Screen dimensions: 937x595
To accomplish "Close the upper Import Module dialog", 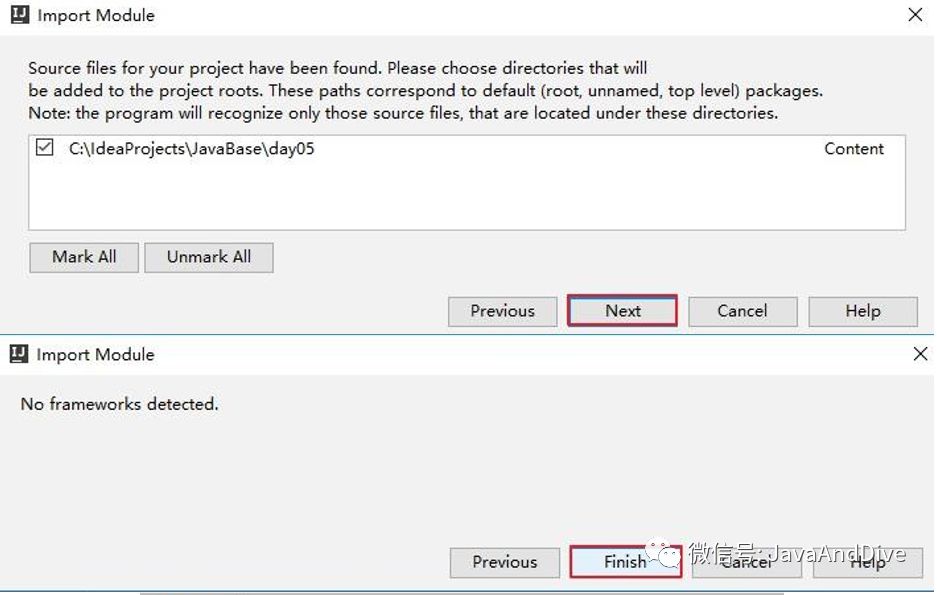I will [x=914, y=15].
